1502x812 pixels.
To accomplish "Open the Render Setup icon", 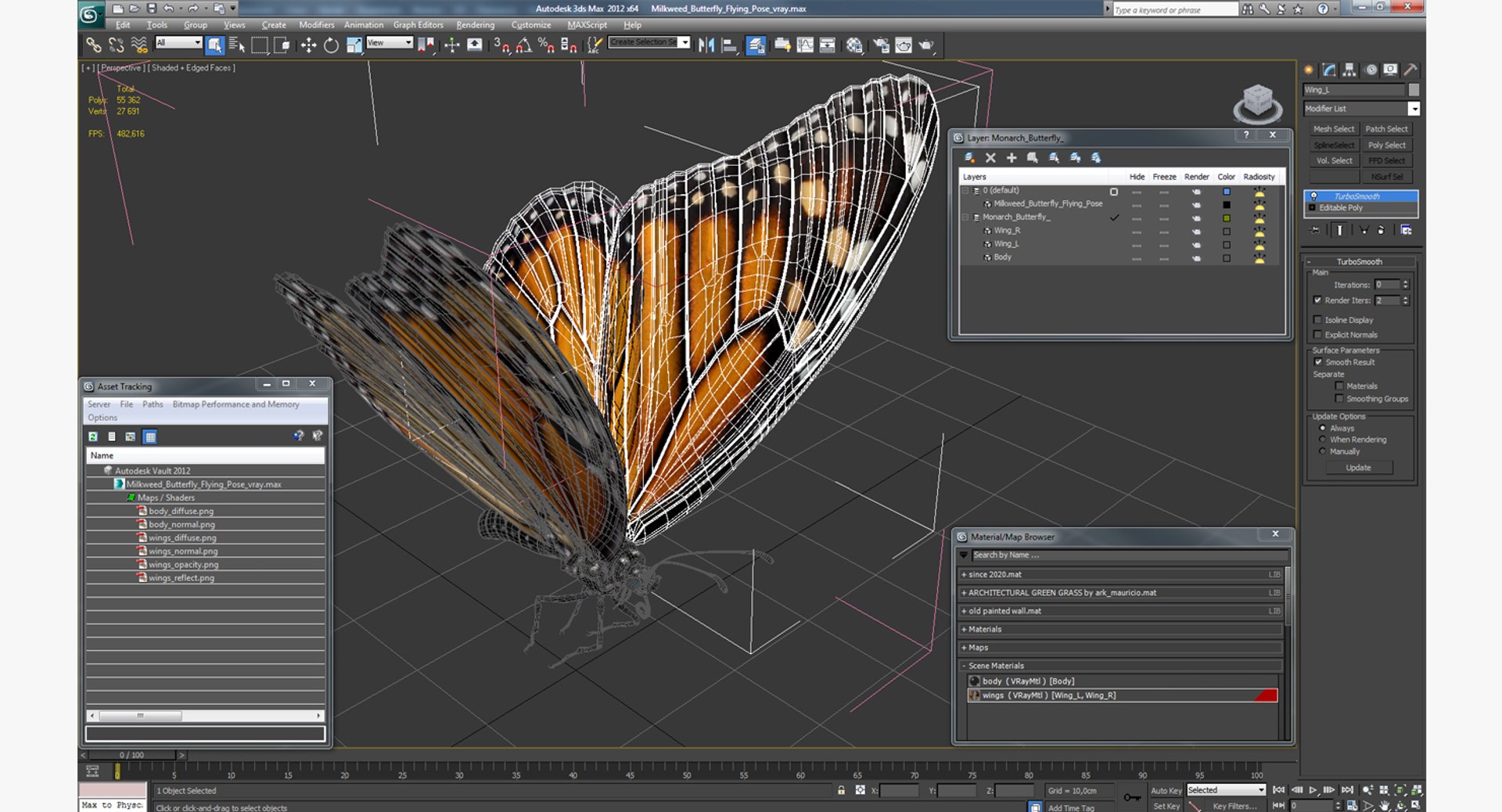I will pos(881,45).
